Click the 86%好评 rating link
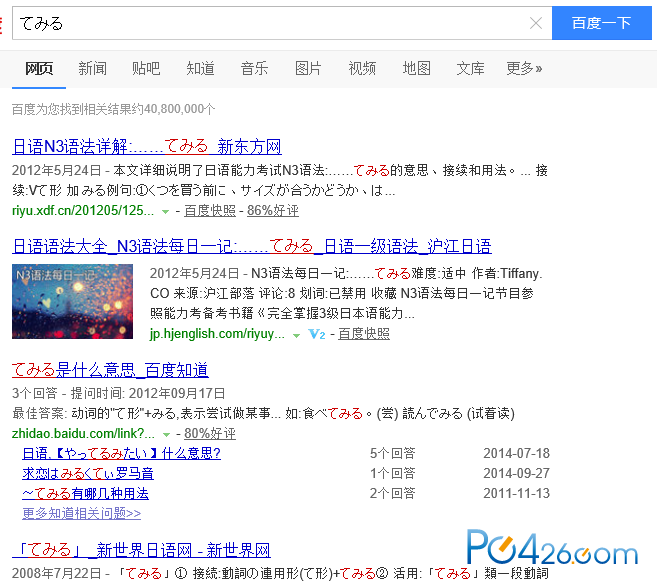The height and width of the screenshot is (583, 657). 273,210
